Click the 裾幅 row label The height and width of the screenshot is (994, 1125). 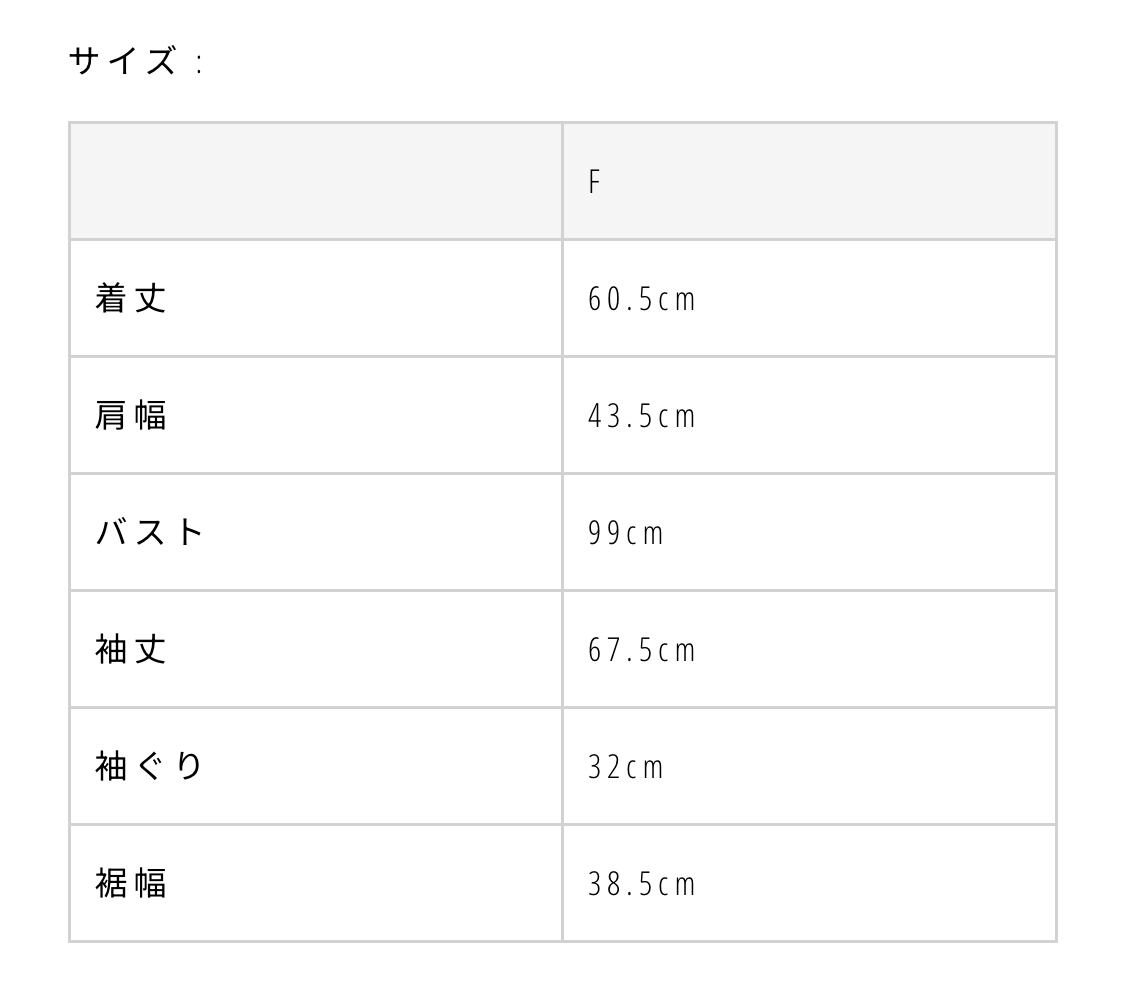[131, 883]
